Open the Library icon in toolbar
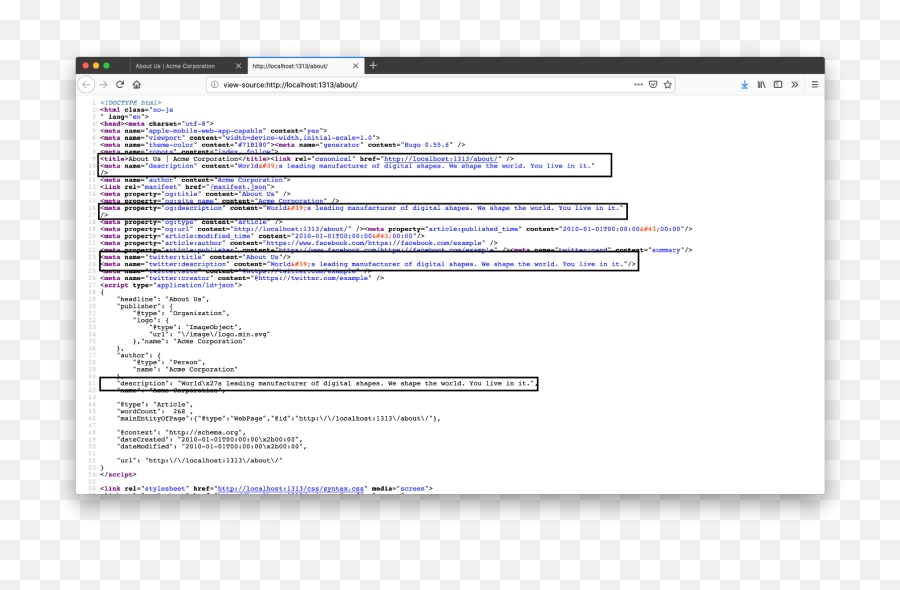This screenshot has width=900, height=590. pos(761,84)
